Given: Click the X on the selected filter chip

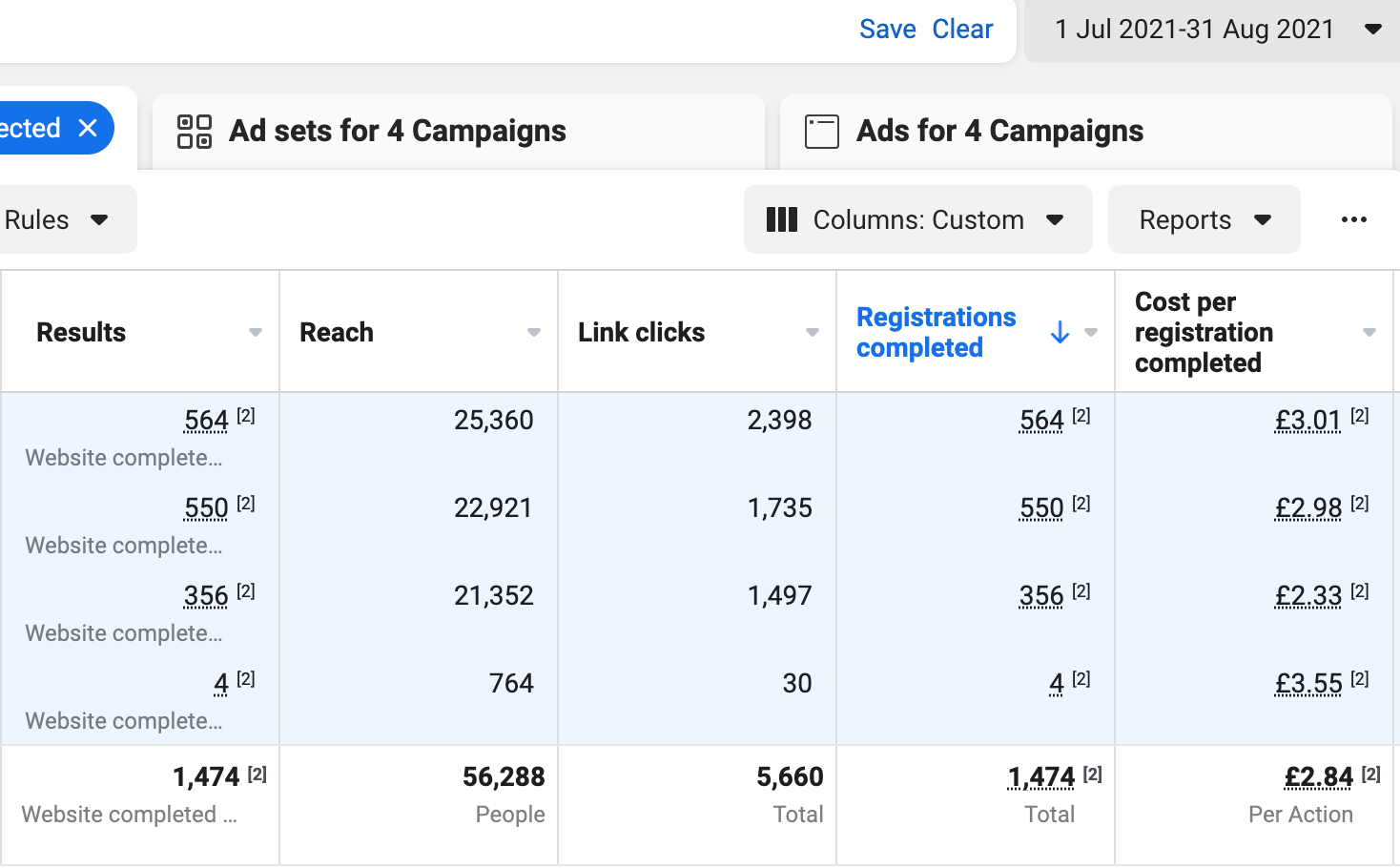Looking at the screenshot, I should coord(88,128).
